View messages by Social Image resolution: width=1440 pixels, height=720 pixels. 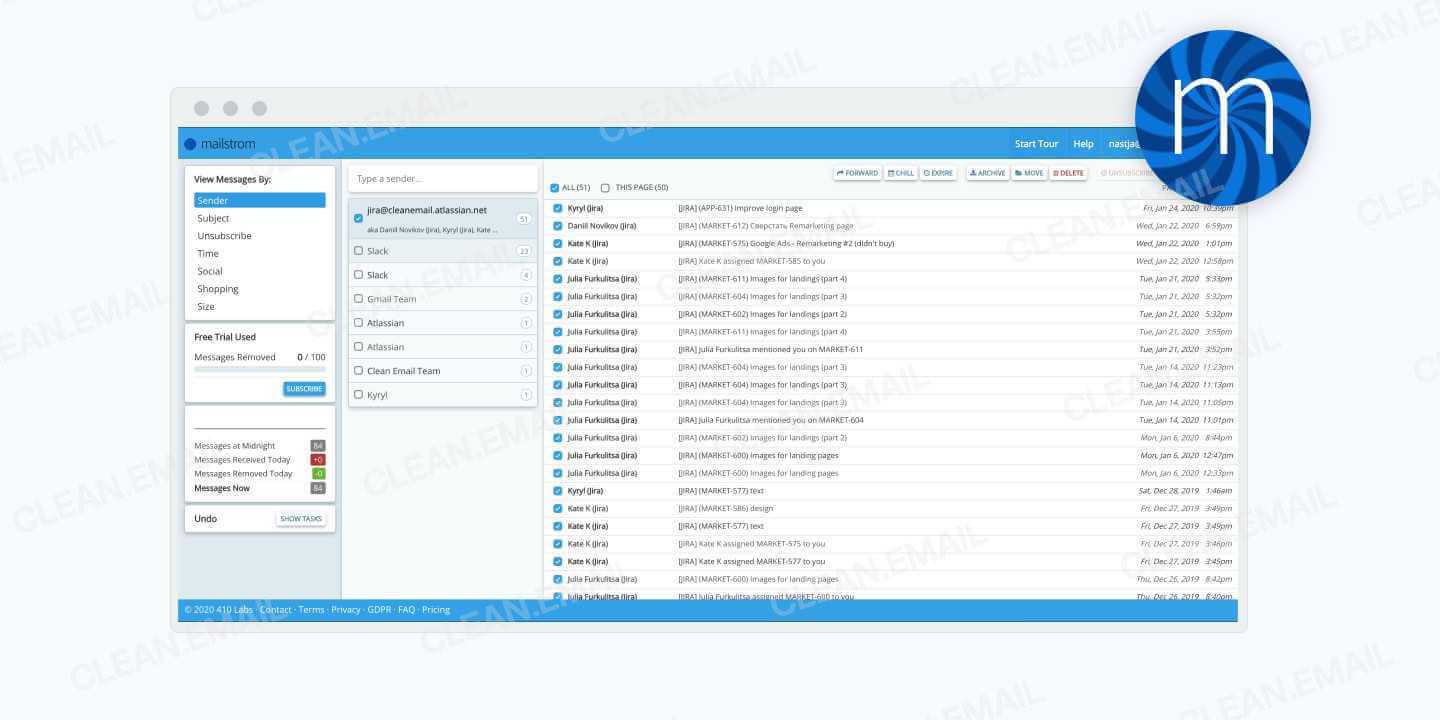pyautogui.click(x=210, y=271)
